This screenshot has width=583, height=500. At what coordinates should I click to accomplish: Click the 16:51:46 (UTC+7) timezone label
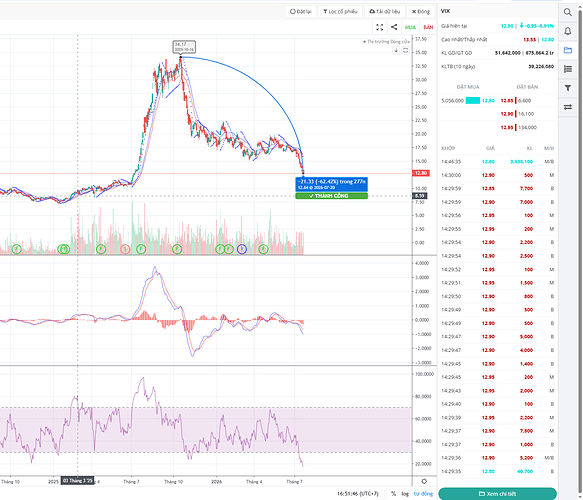click(x=358, y=494)
